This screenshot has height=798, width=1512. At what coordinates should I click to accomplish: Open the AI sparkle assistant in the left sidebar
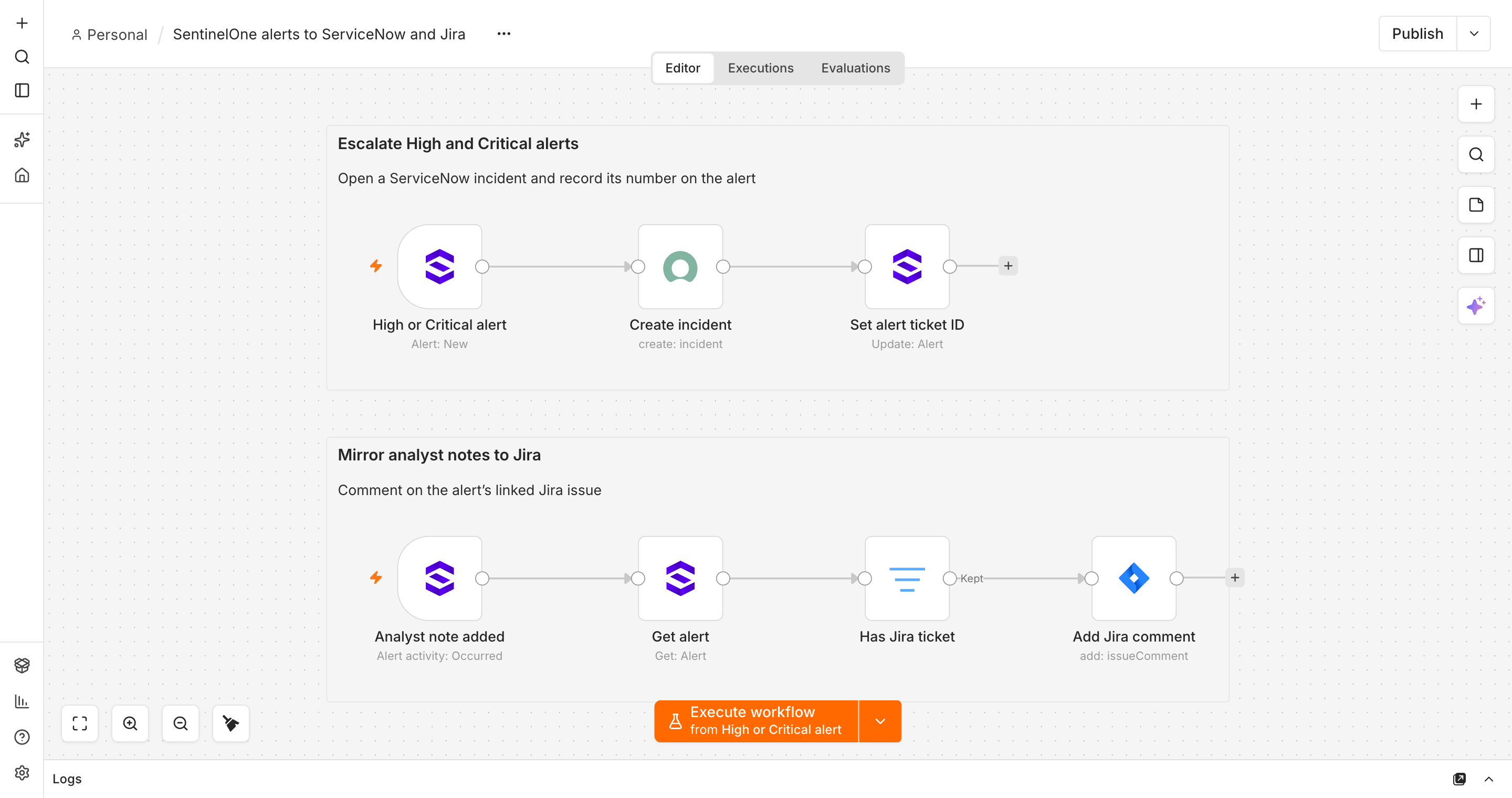click(22, 140)
